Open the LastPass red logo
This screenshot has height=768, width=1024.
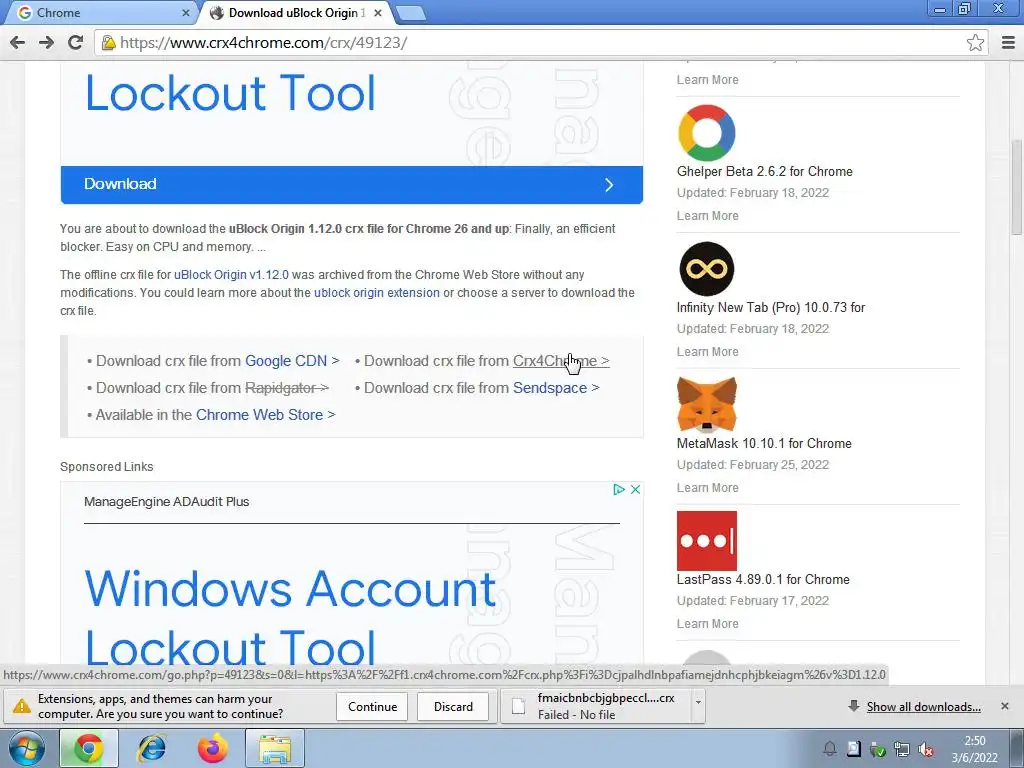click(707, 541)
